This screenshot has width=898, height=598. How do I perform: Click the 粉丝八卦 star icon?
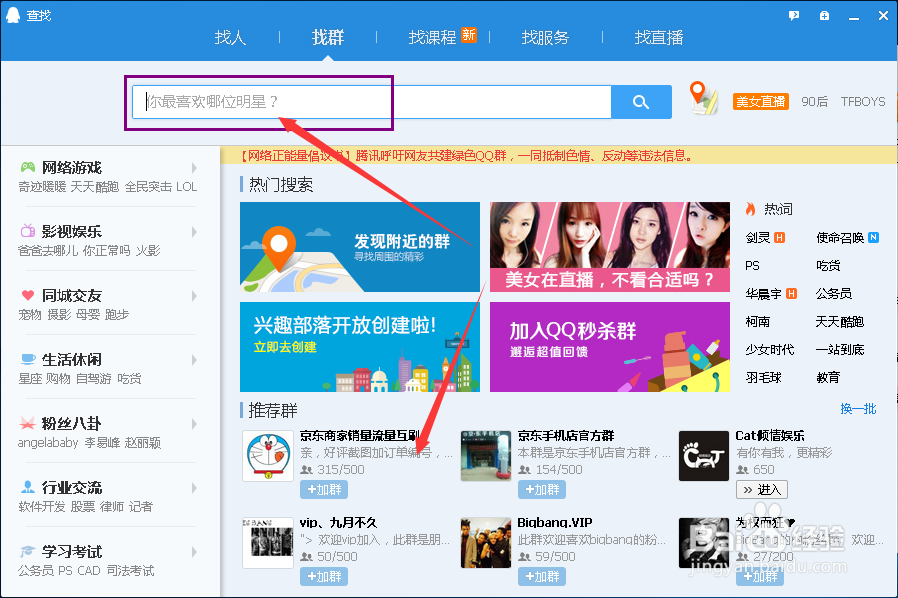(x=27, y=423)
